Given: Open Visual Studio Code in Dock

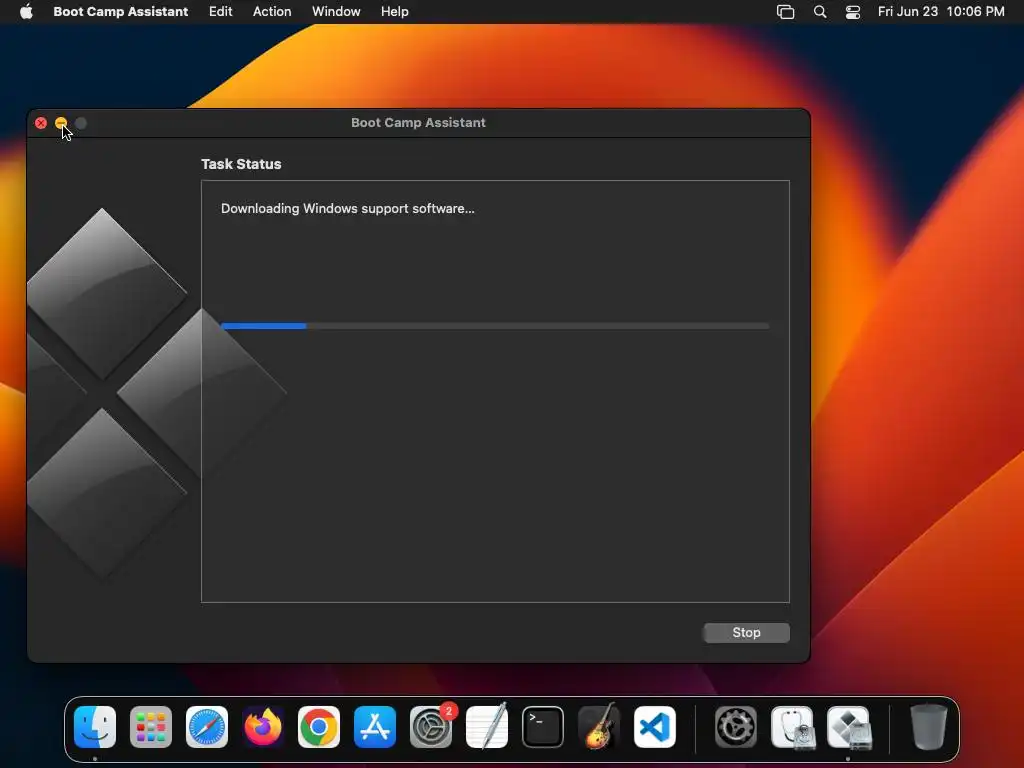Looking at the screenshot, I should point(655,727).
